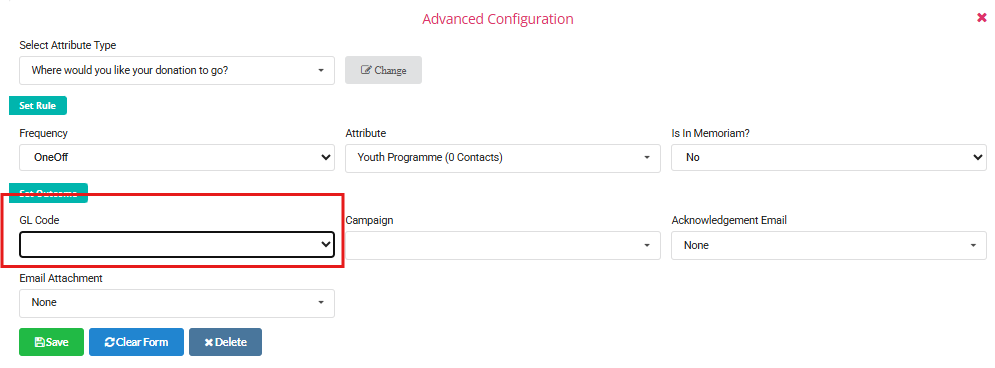Open the Select Attribute Type dropdown
Viewport: 995px width, 368px height.
pyautogui.click(x=176, y=70)
